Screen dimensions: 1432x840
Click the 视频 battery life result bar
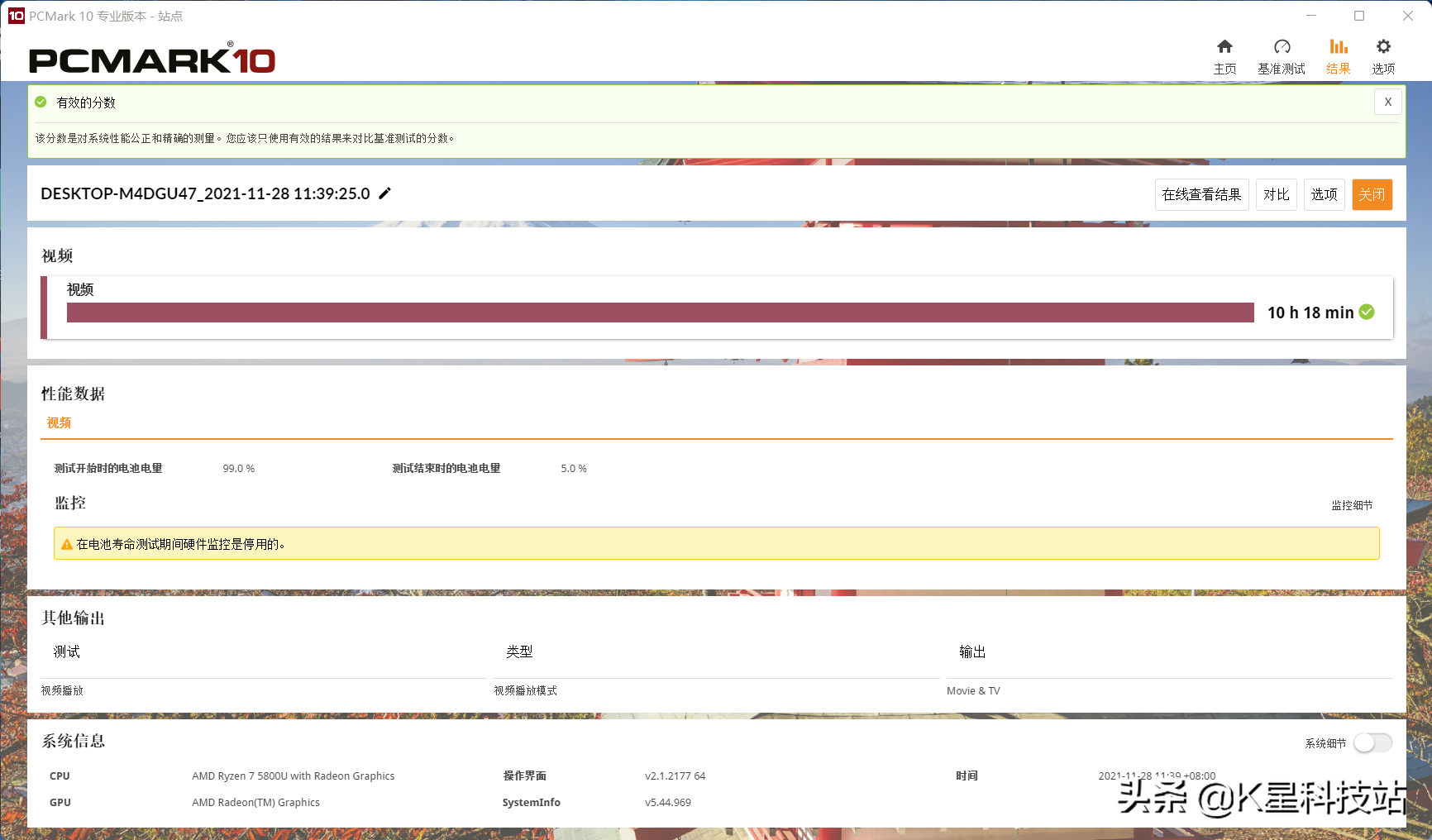[660, 312]
